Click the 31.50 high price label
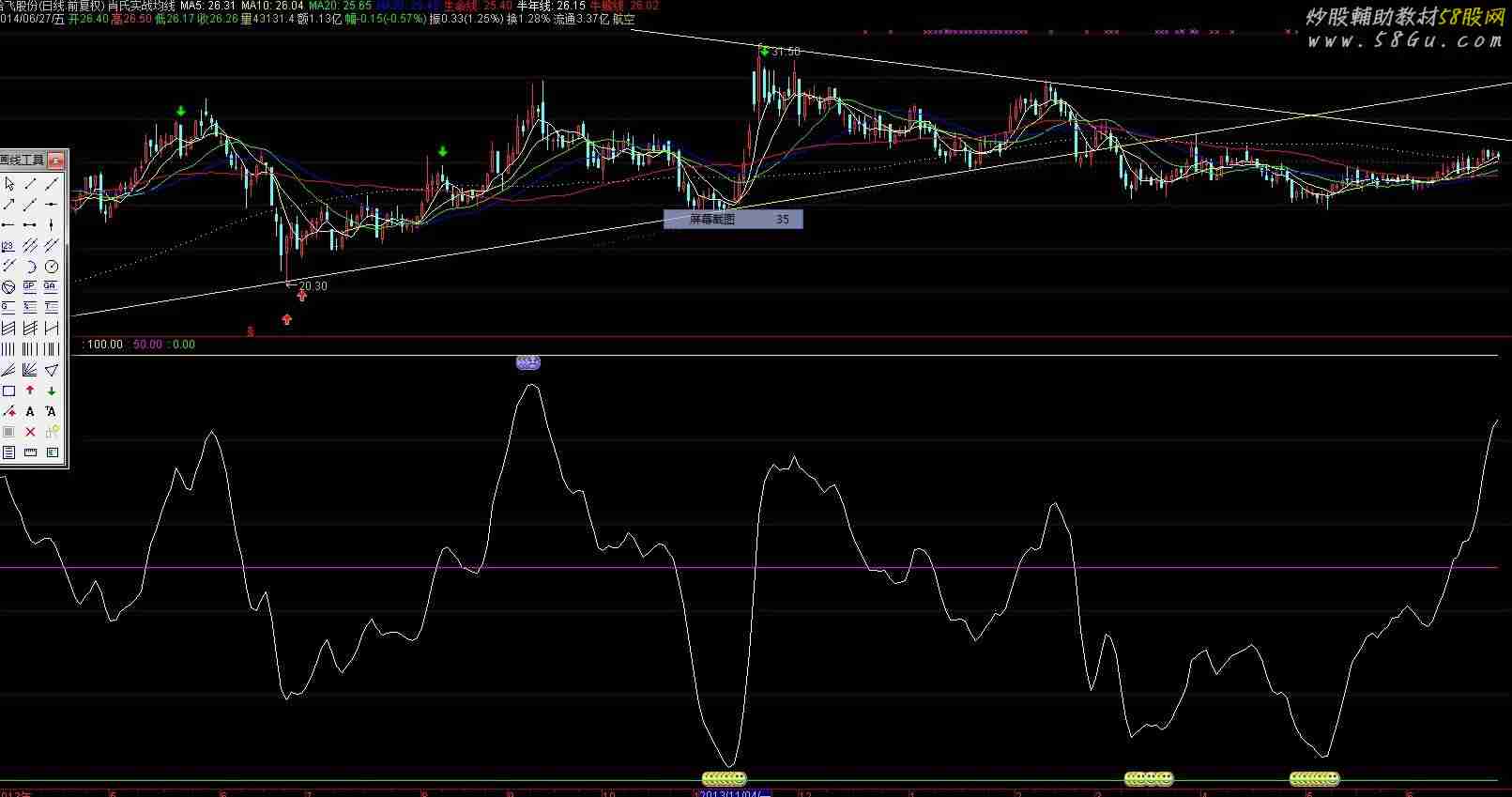The height and width of the screenshot is (797, 1512). (x=786, y=52)
